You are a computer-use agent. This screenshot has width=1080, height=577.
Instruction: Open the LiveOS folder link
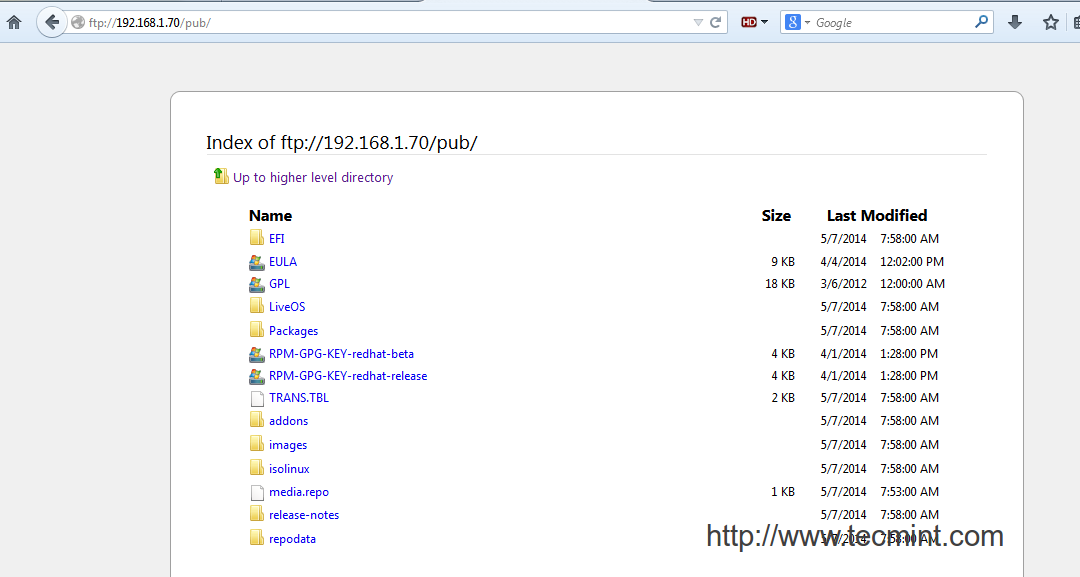coord(287,307)
